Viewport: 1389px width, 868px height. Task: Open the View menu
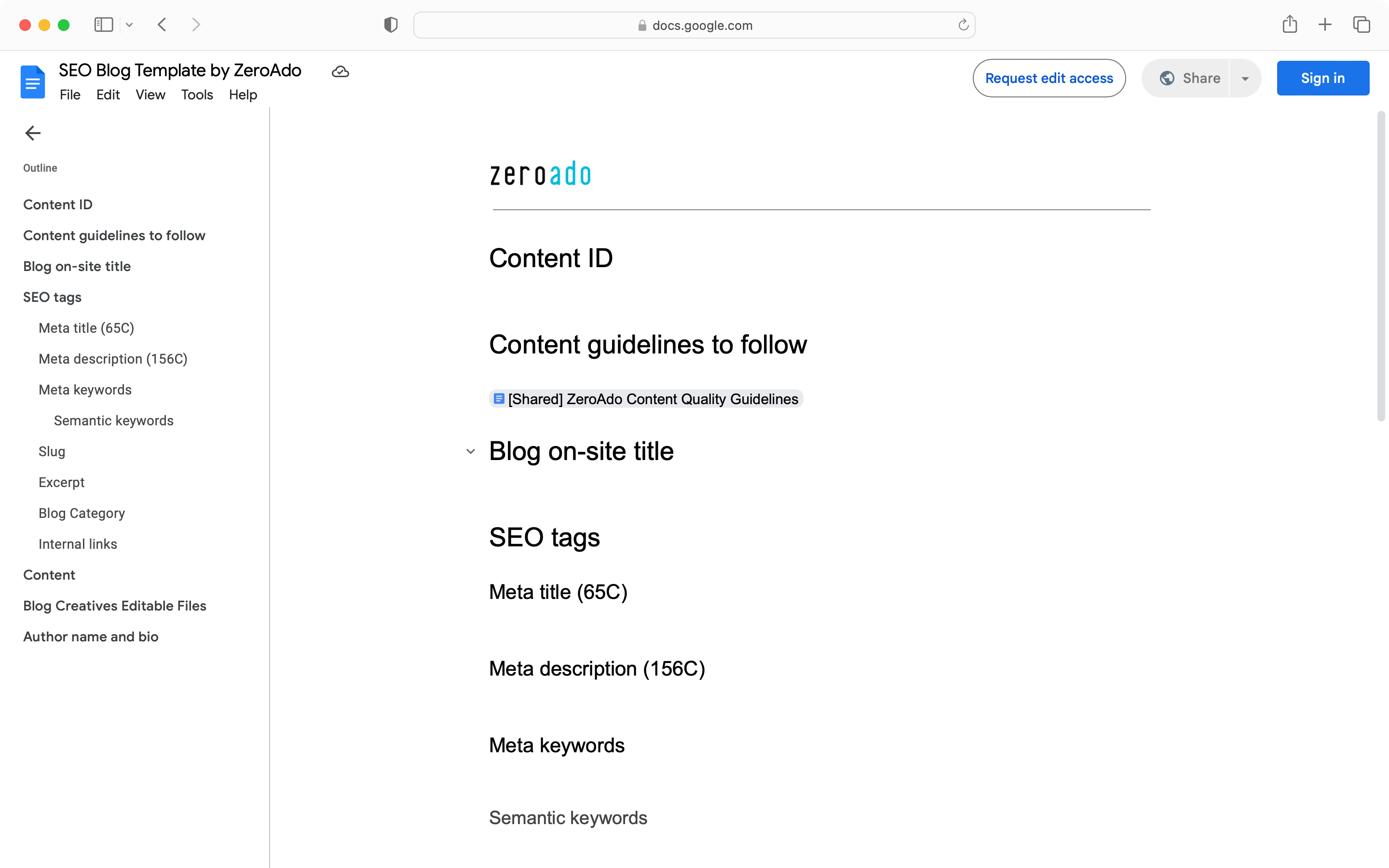point(150,95)
